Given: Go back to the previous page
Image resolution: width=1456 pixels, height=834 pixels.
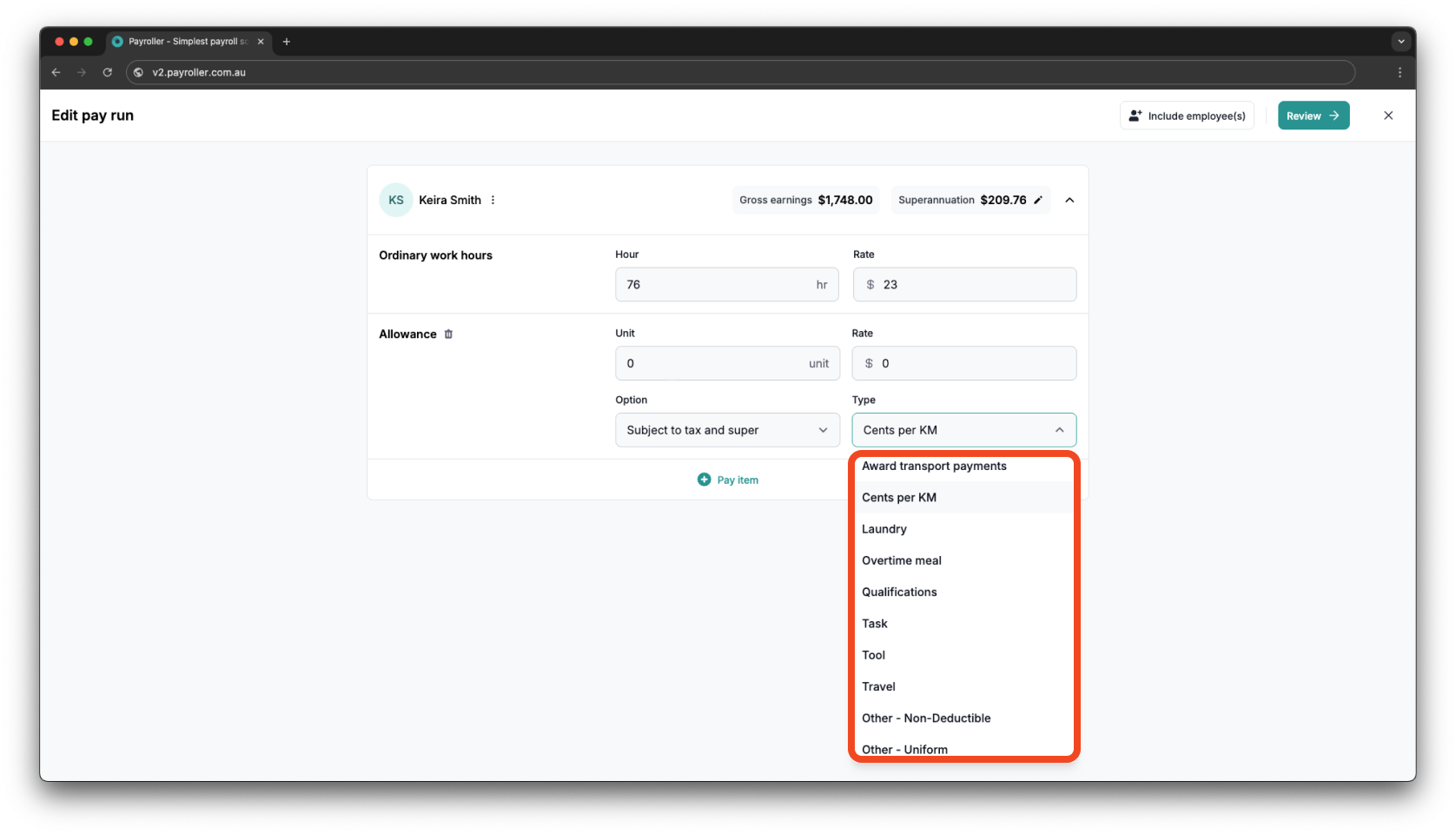Looking at the screenshot, I should pos(56,73).
